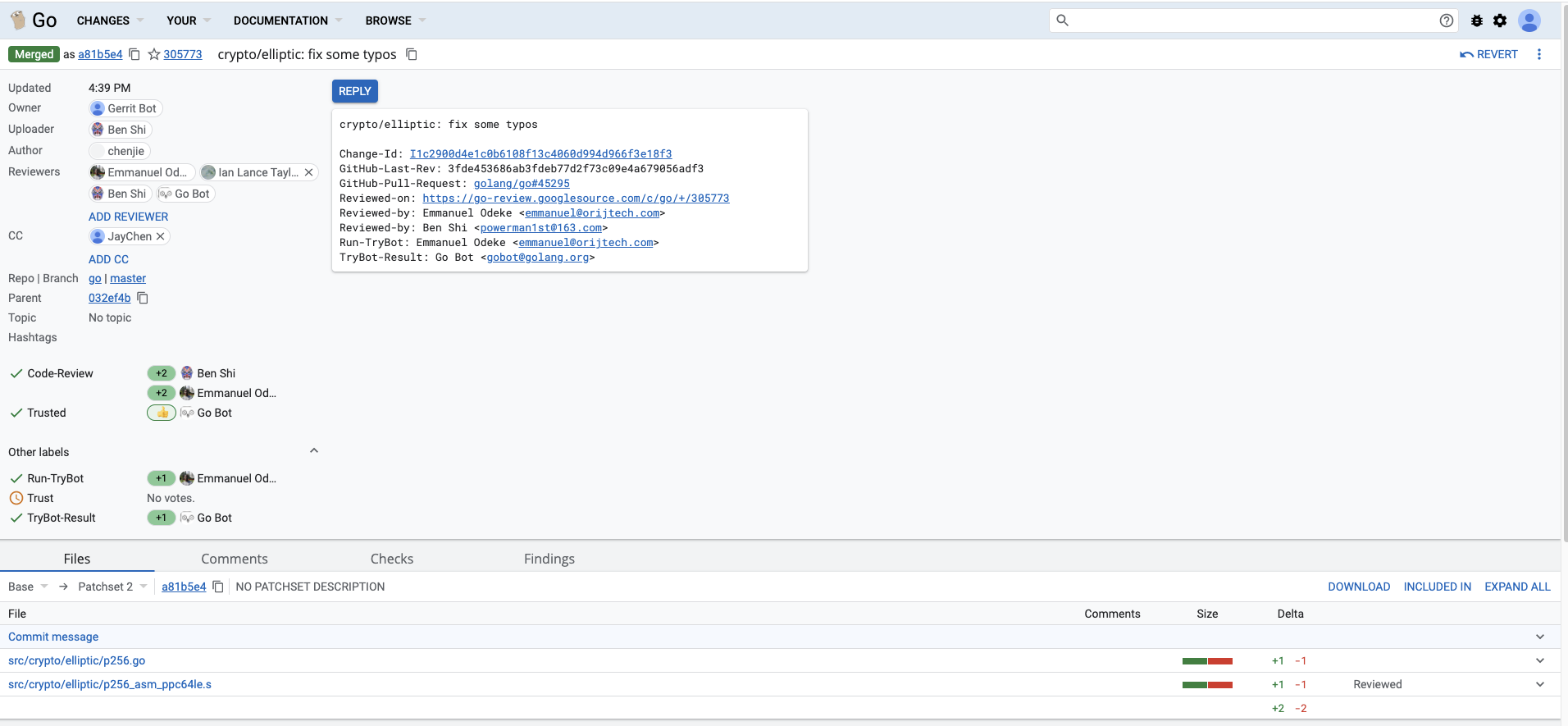Click the Ben Shi uploader chip
Screen dimensions: 1568x726
point(121,130)
